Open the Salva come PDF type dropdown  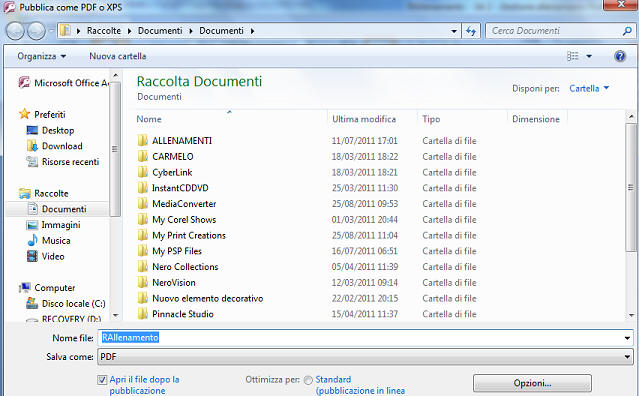[365, 356]
